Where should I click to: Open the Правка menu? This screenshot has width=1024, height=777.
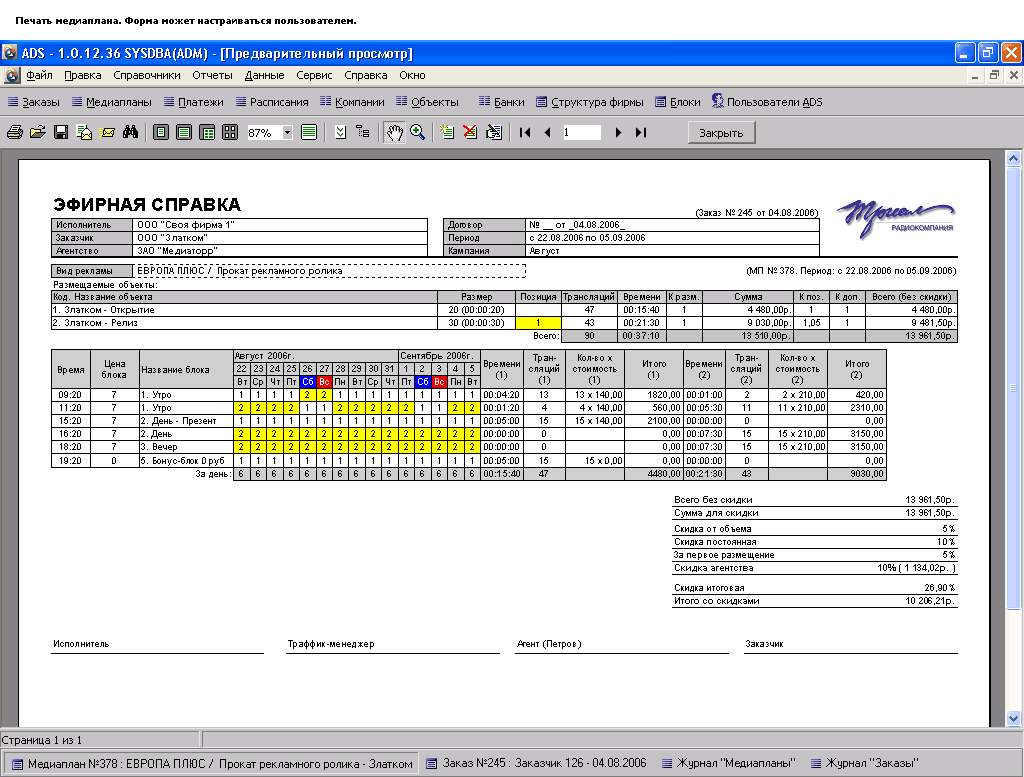coord(82,75)
